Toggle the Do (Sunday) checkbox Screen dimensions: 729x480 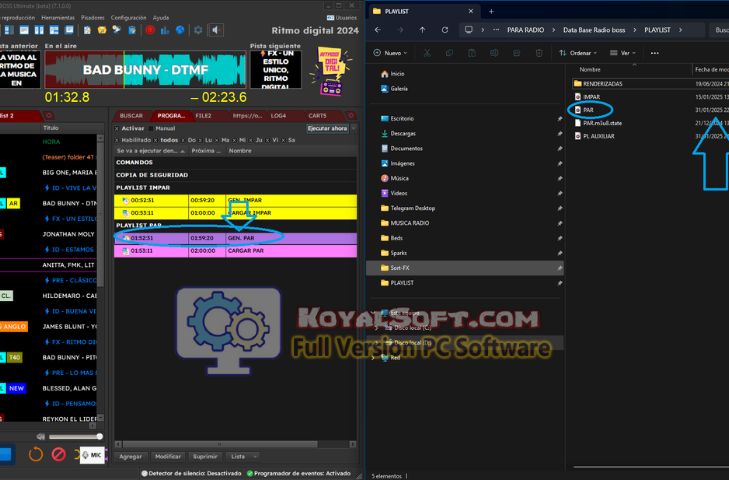click(x=183, y=140)
